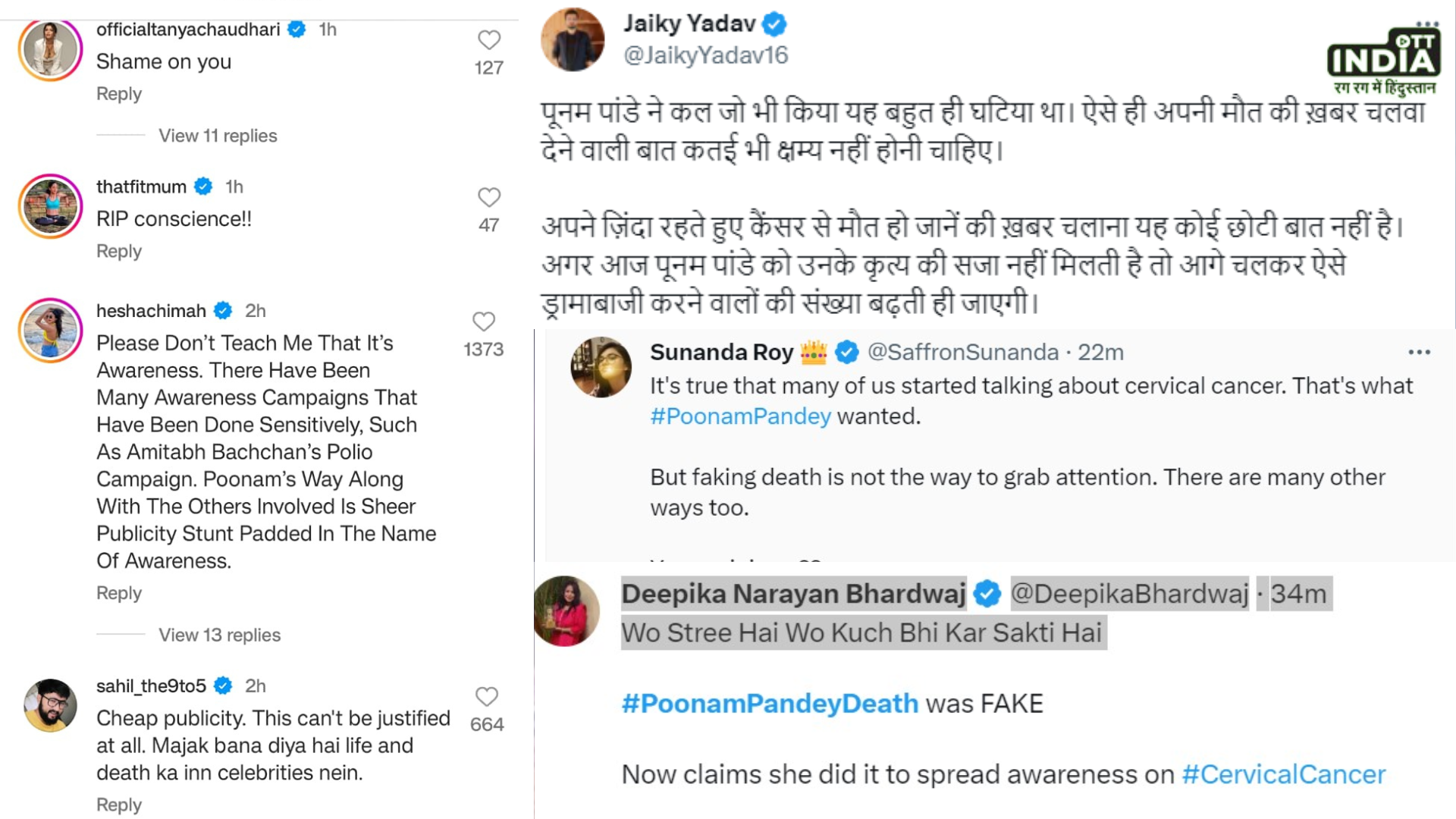Open more options on Sunanda Roy's tweet

pos(1419,353)
